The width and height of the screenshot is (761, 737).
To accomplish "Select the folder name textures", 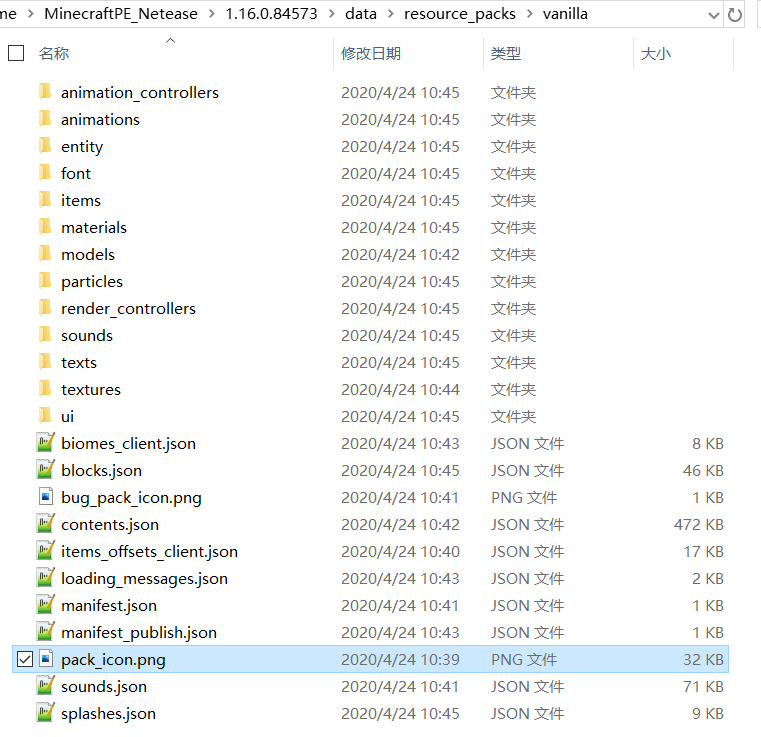I will pos(91,389).
